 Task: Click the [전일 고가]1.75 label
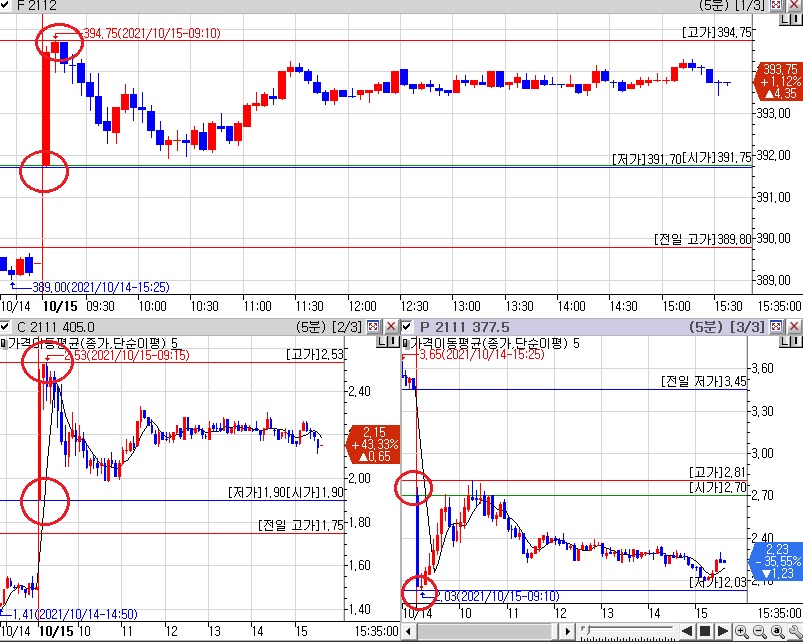point(301,525)
